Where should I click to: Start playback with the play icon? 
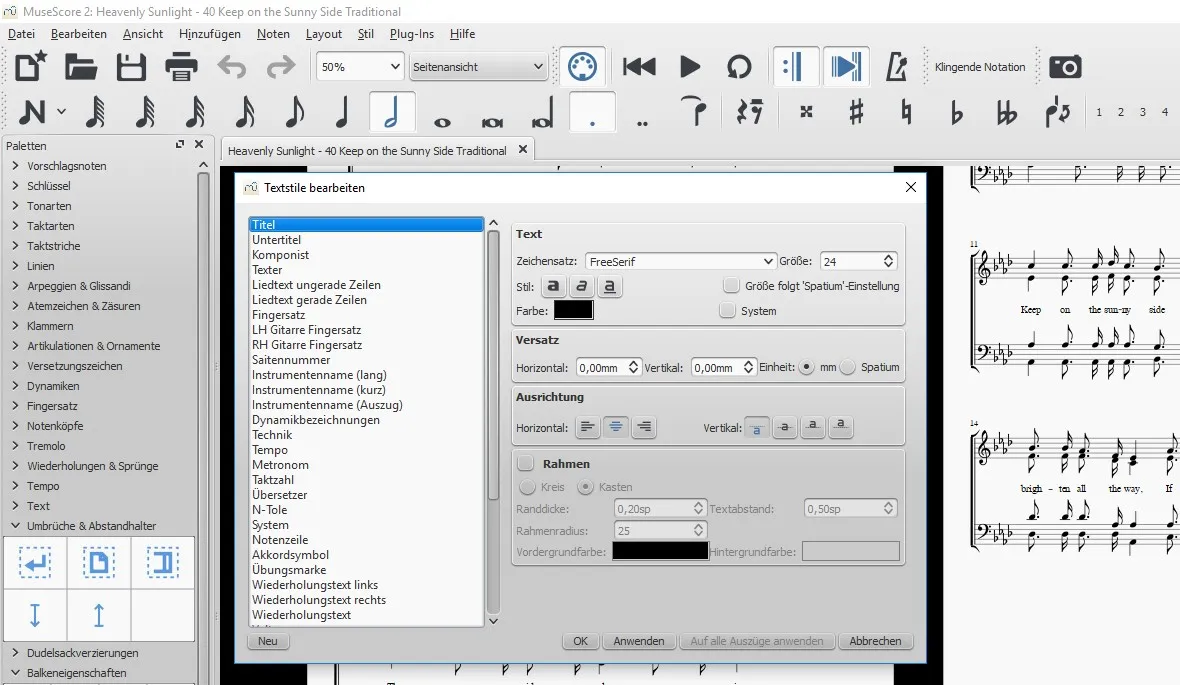click(x=689, y=66)
